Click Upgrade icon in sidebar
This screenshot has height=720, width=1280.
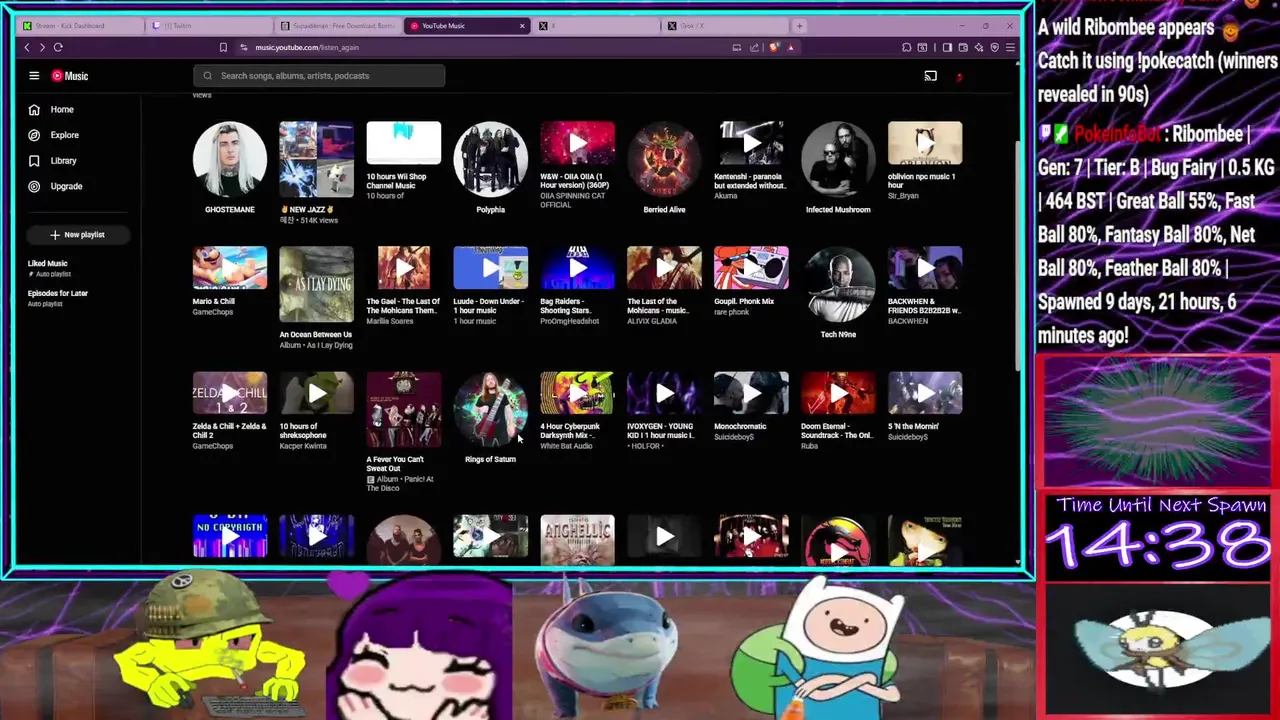click(34, 186)
